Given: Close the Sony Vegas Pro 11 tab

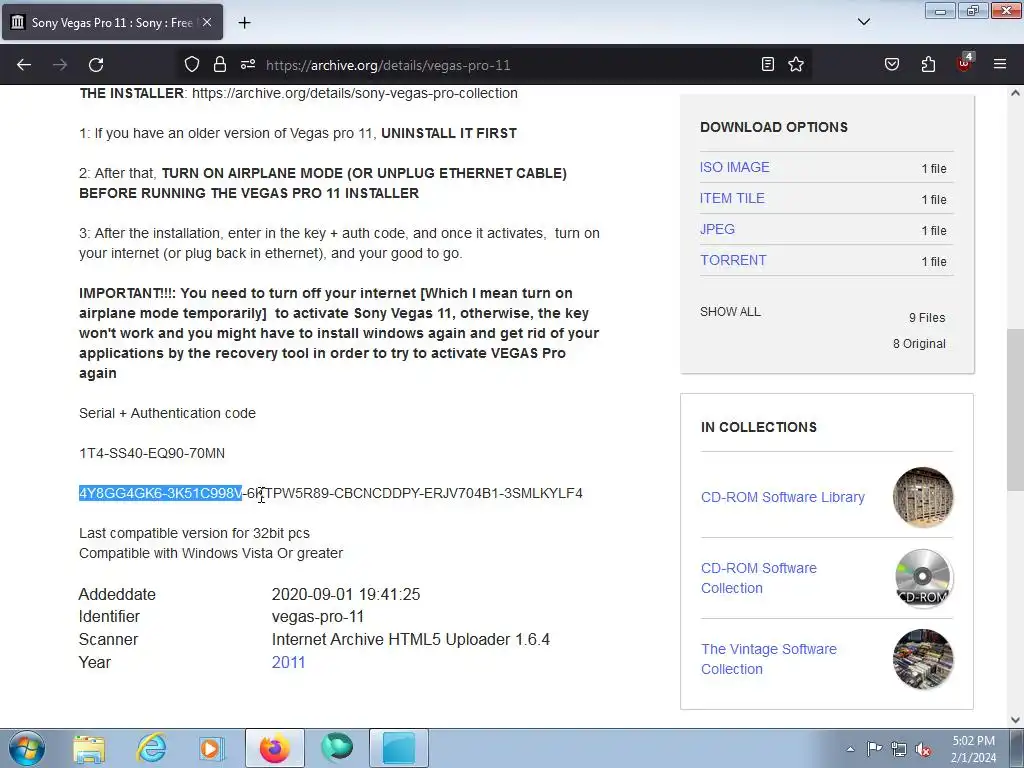Looking at the screenshot, I should click(x=207, y=22).
